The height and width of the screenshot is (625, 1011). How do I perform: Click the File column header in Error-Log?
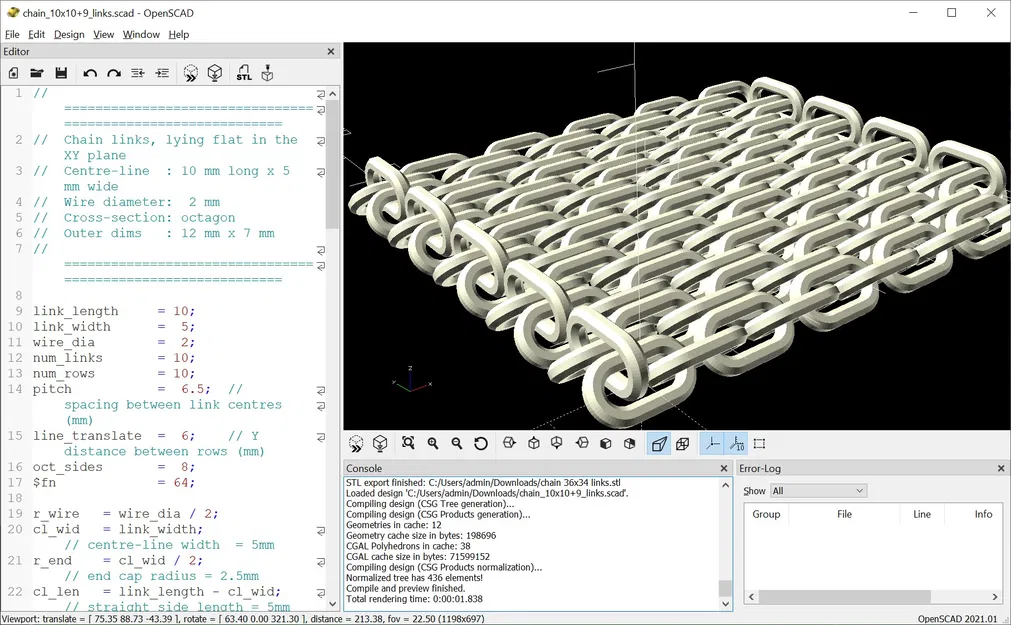point(845,514)
